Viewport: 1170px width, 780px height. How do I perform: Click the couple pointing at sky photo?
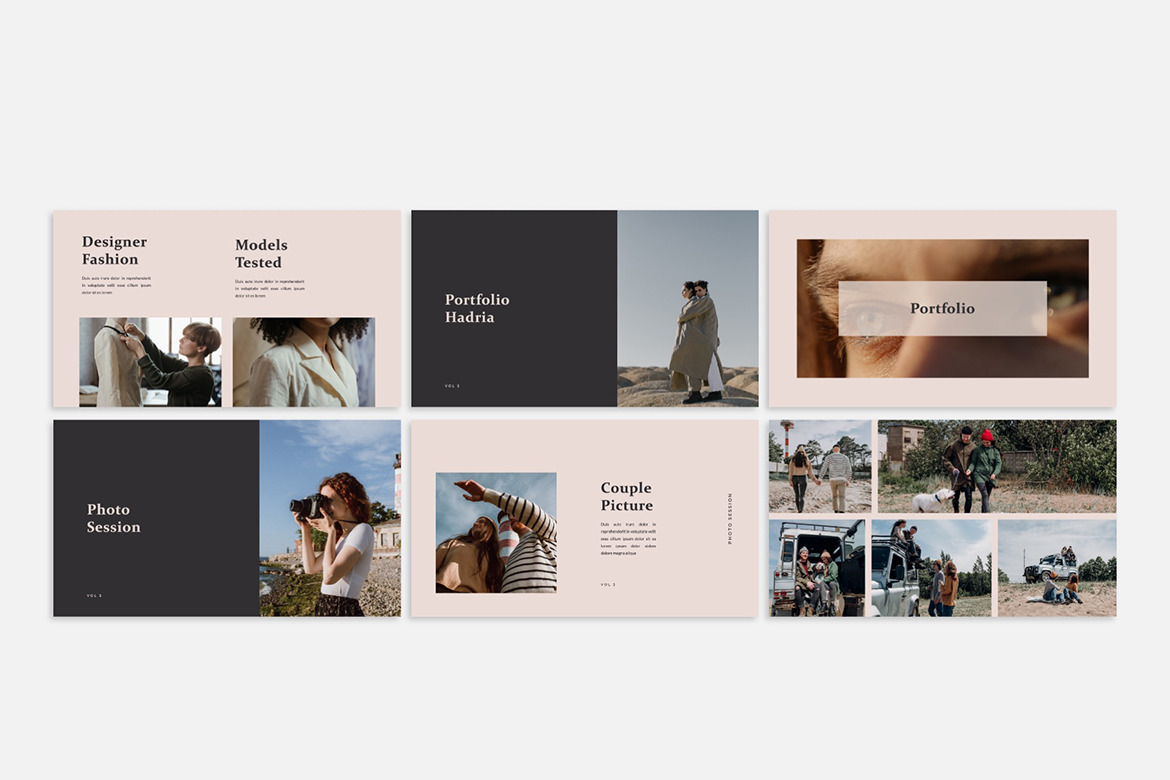[496, 532]
